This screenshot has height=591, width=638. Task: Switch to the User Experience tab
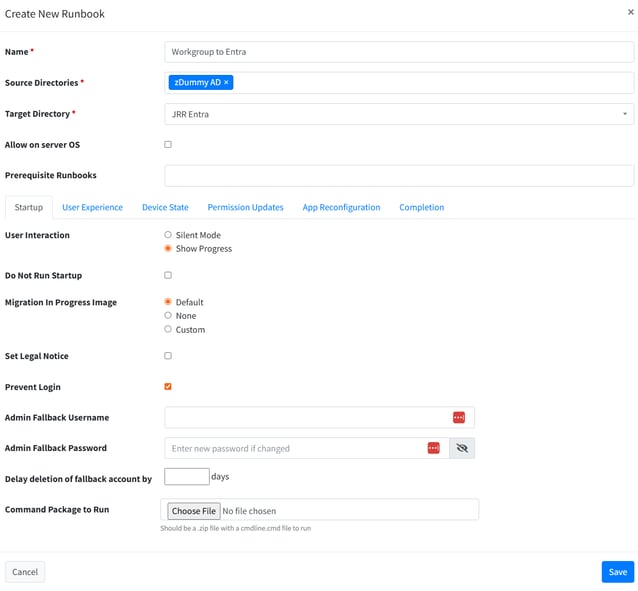(x=92, y=207)
